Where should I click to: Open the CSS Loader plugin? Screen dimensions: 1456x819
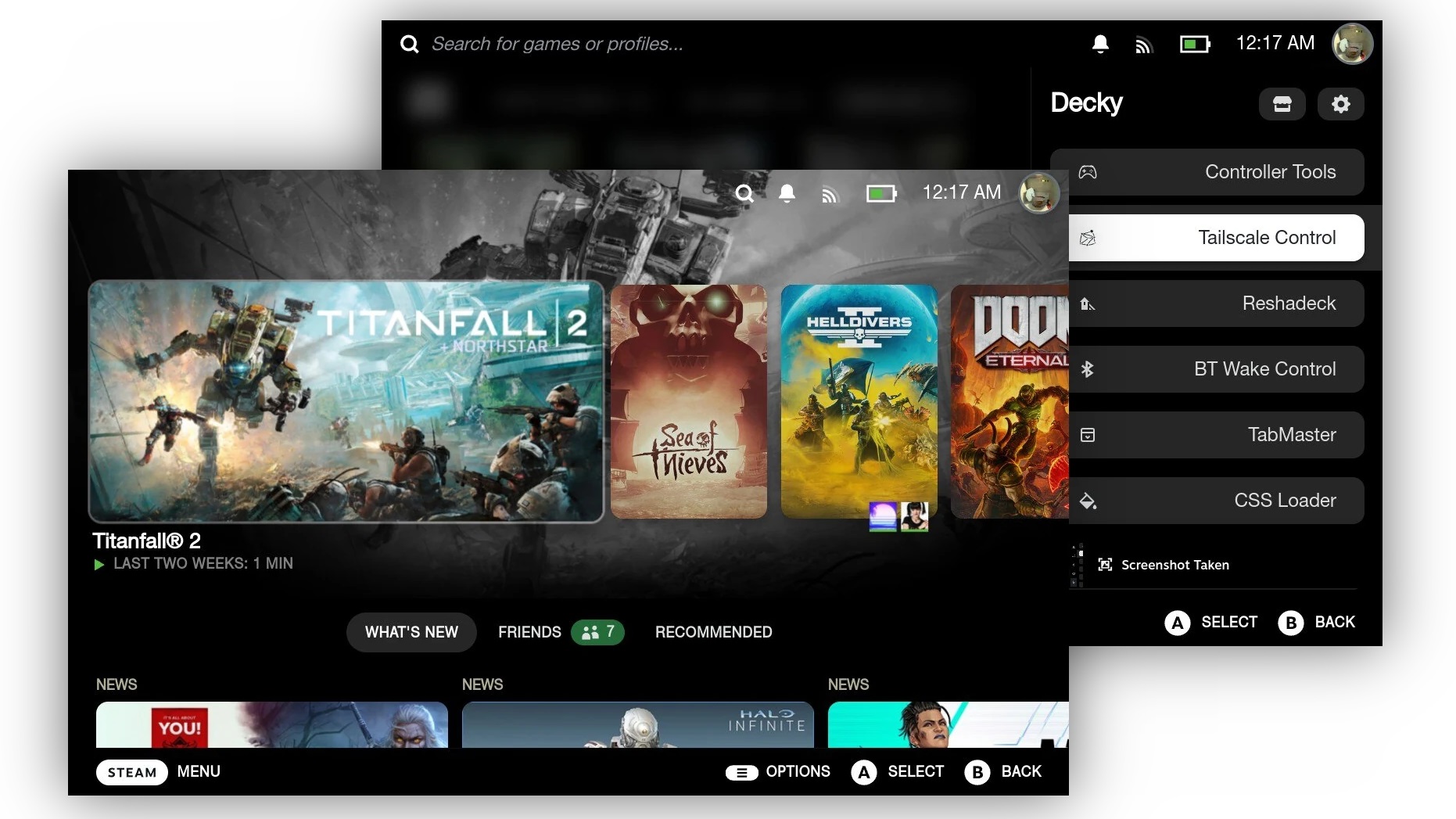[1216, 501]
